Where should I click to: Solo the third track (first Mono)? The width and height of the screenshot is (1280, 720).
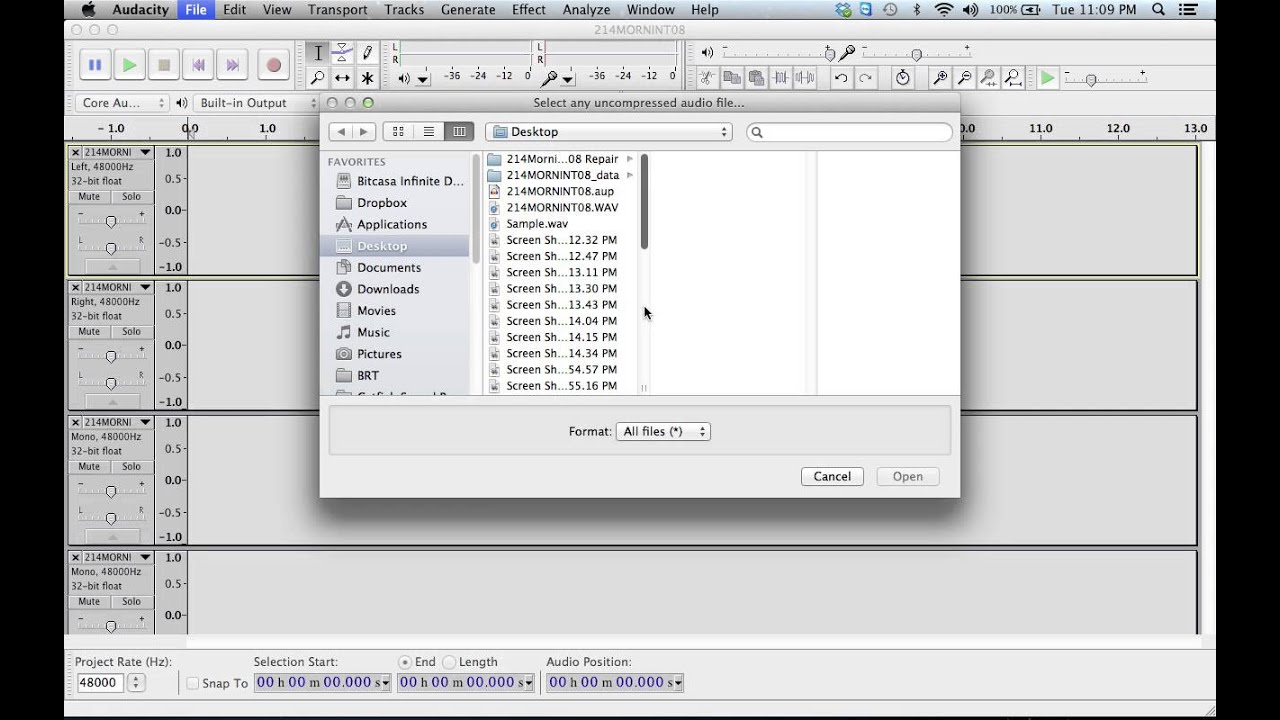point(131,466)
